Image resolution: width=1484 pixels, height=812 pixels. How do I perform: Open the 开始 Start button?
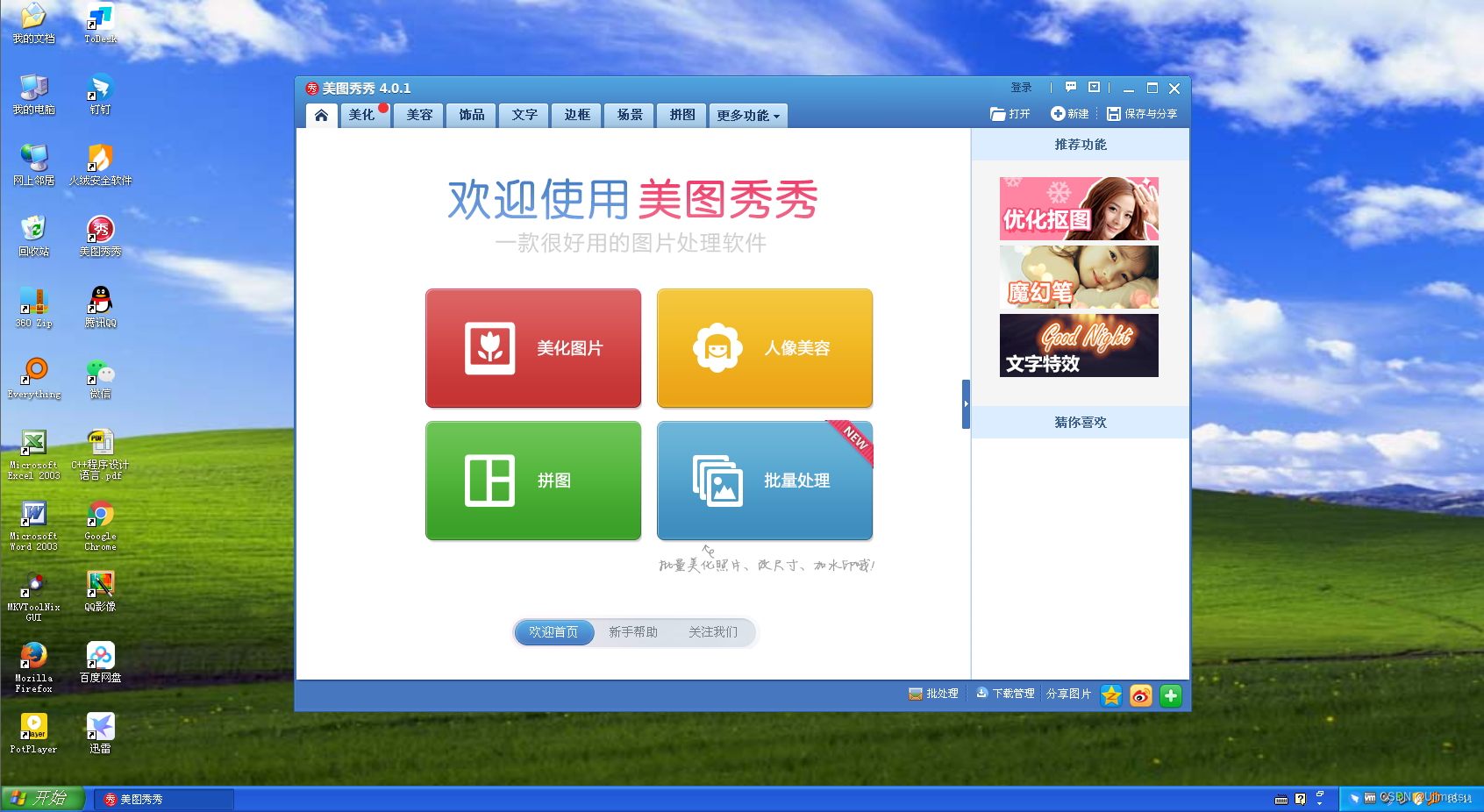point(42,799)
